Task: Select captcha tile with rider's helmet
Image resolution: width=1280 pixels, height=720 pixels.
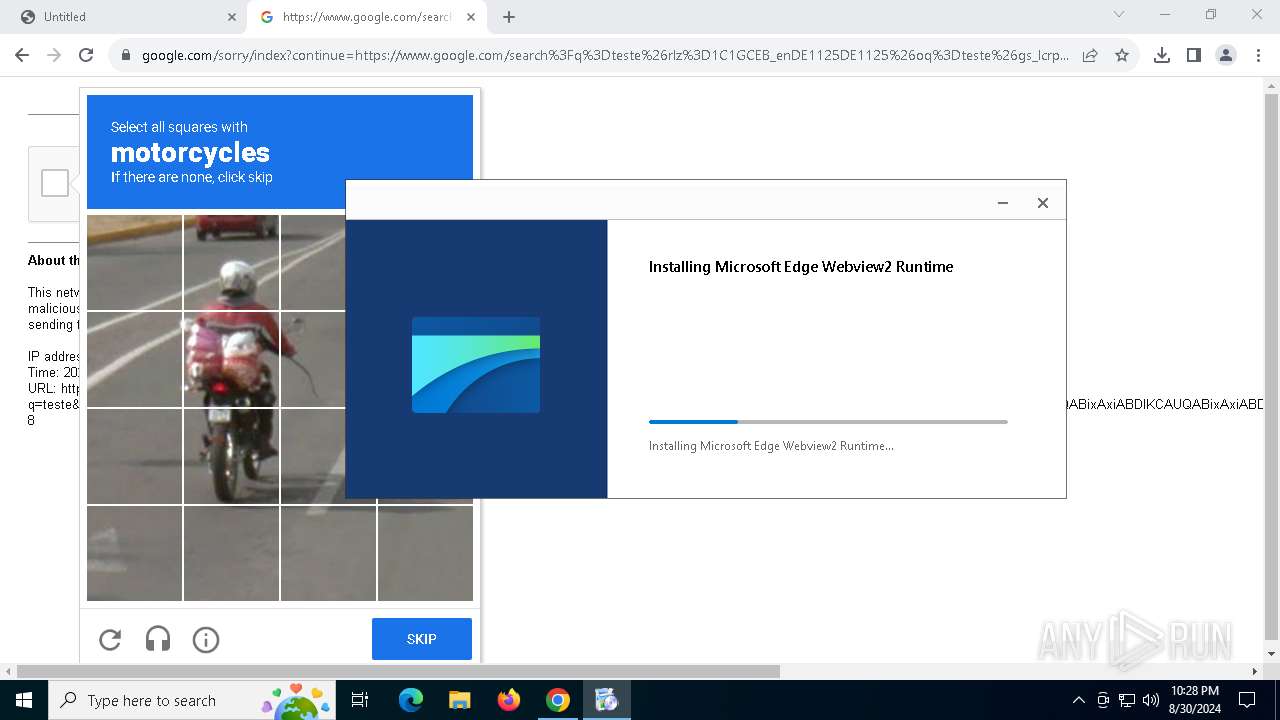Action: [x=232, y=262]
